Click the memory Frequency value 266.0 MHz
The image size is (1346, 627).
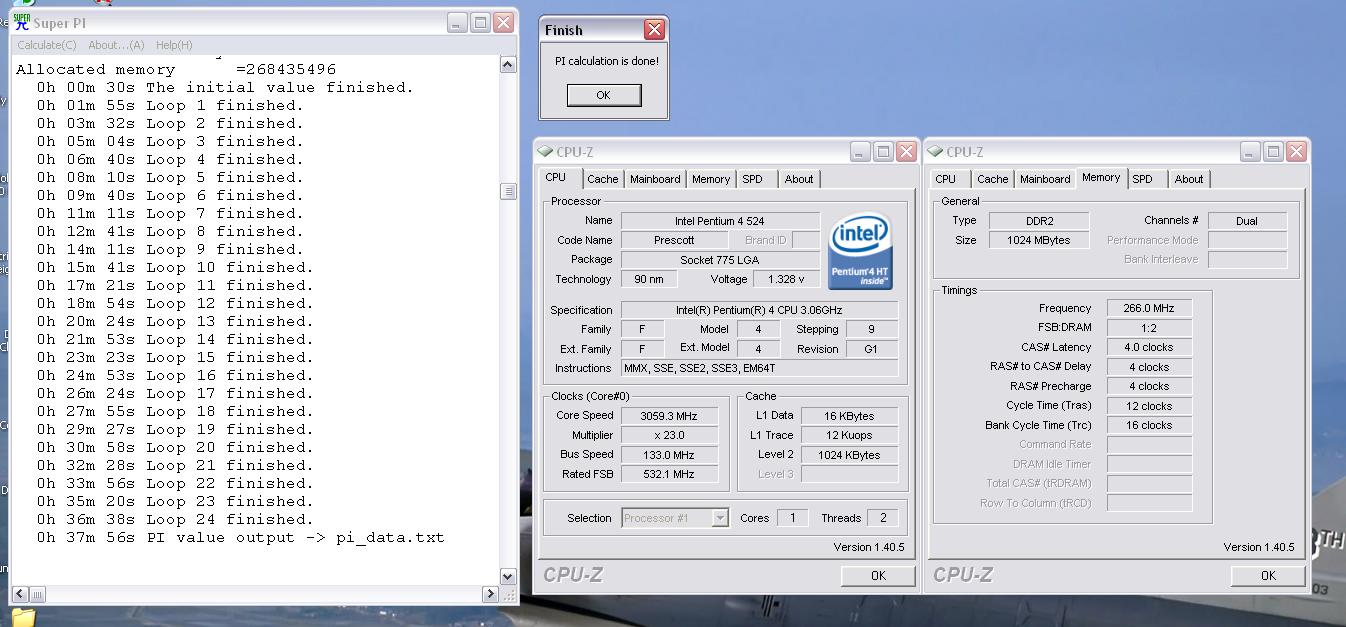[1149, 309]
